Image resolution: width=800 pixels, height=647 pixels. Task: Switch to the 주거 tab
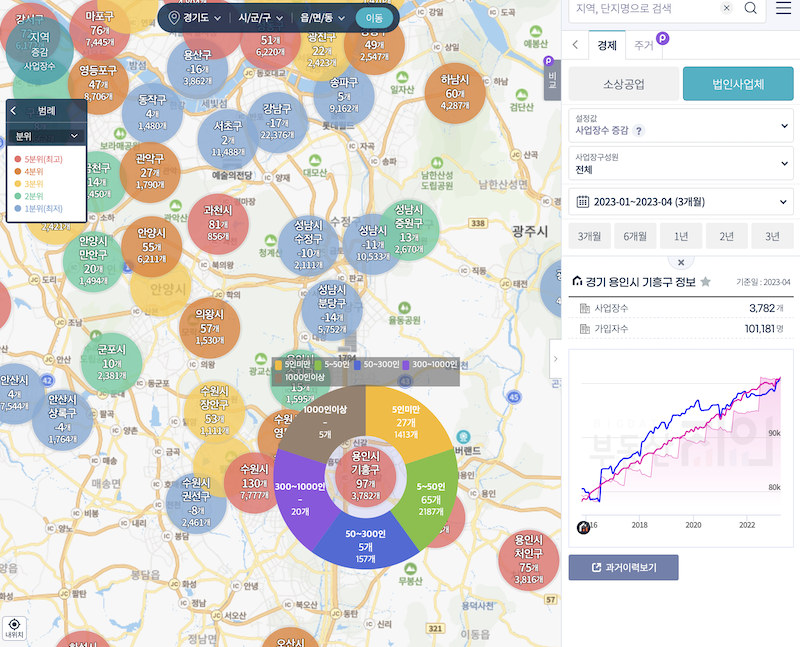[x=643, y=45]
